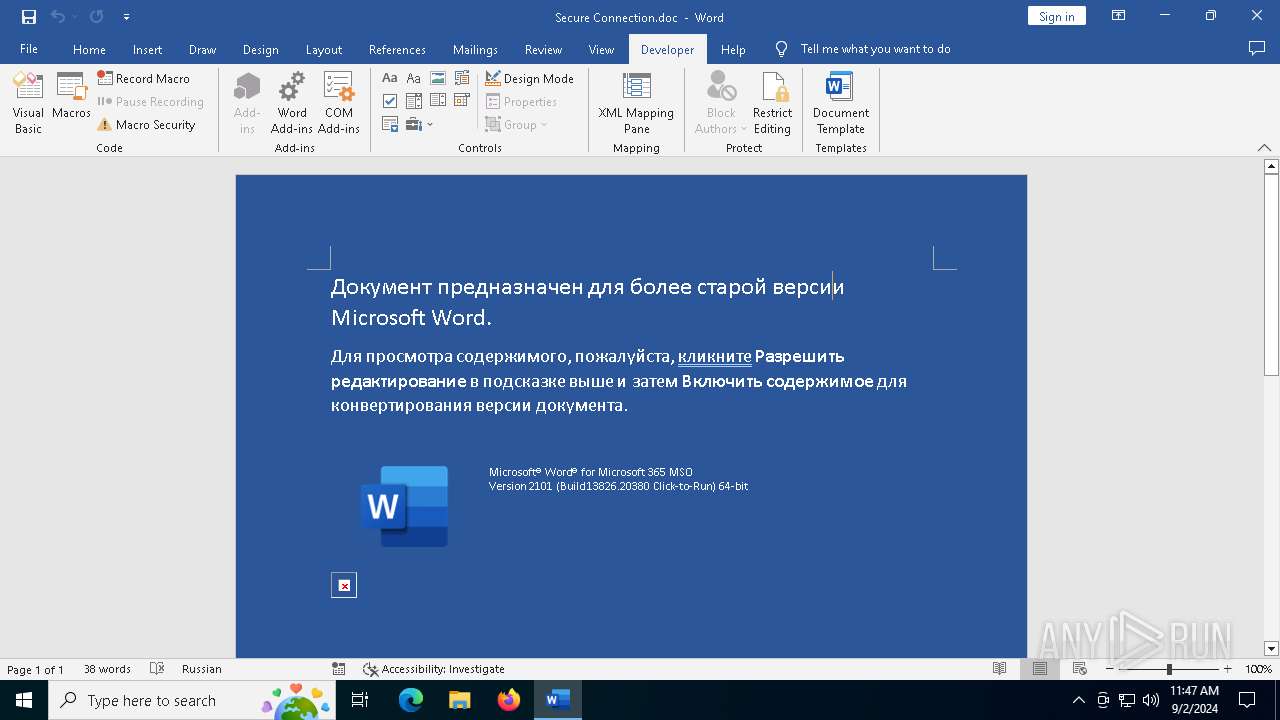Screen dimensions: 1280x720
Task: Open the Visual Basic editor
Action: click(28, 104)
